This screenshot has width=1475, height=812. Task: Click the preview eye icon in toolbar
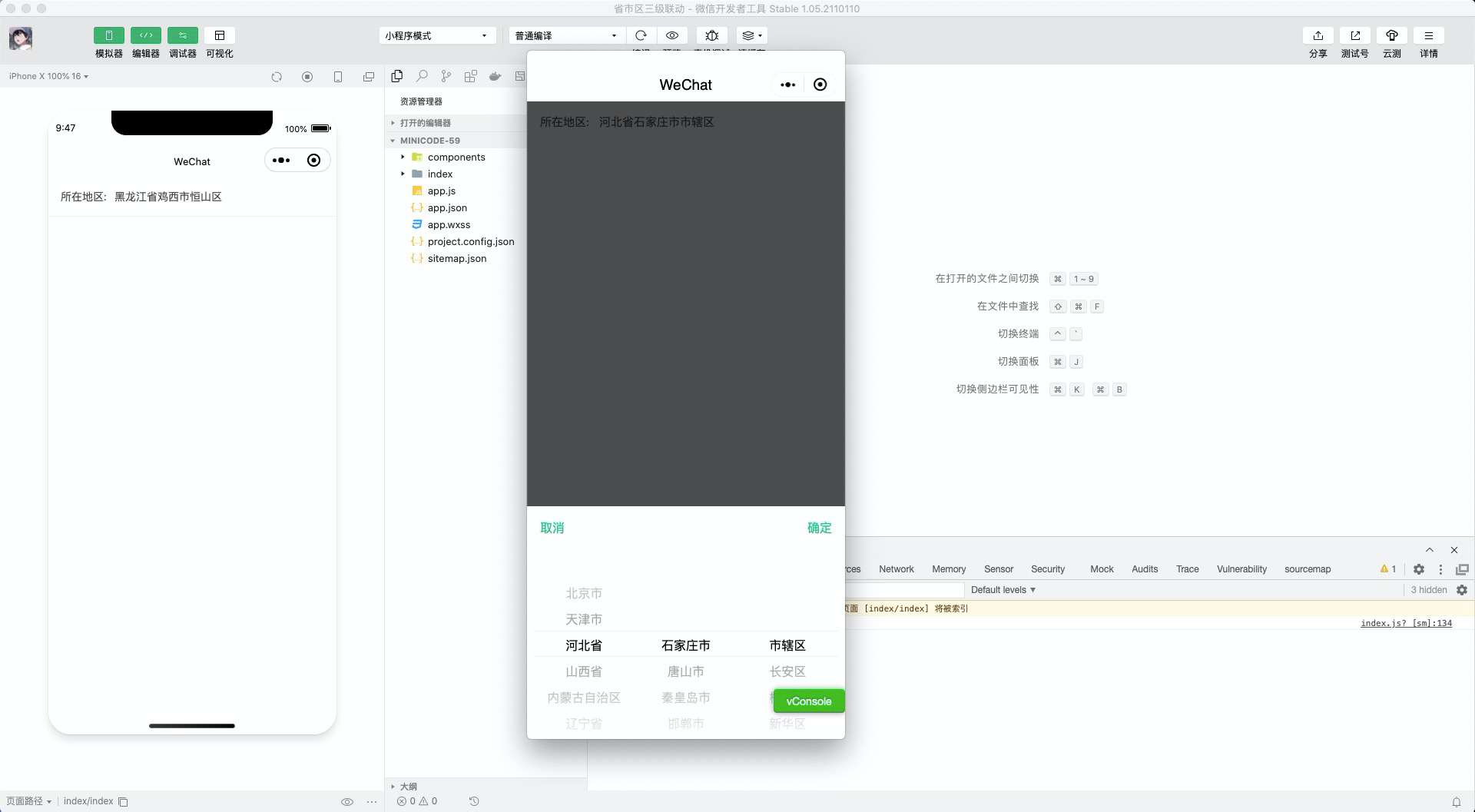tap(672, 35)
